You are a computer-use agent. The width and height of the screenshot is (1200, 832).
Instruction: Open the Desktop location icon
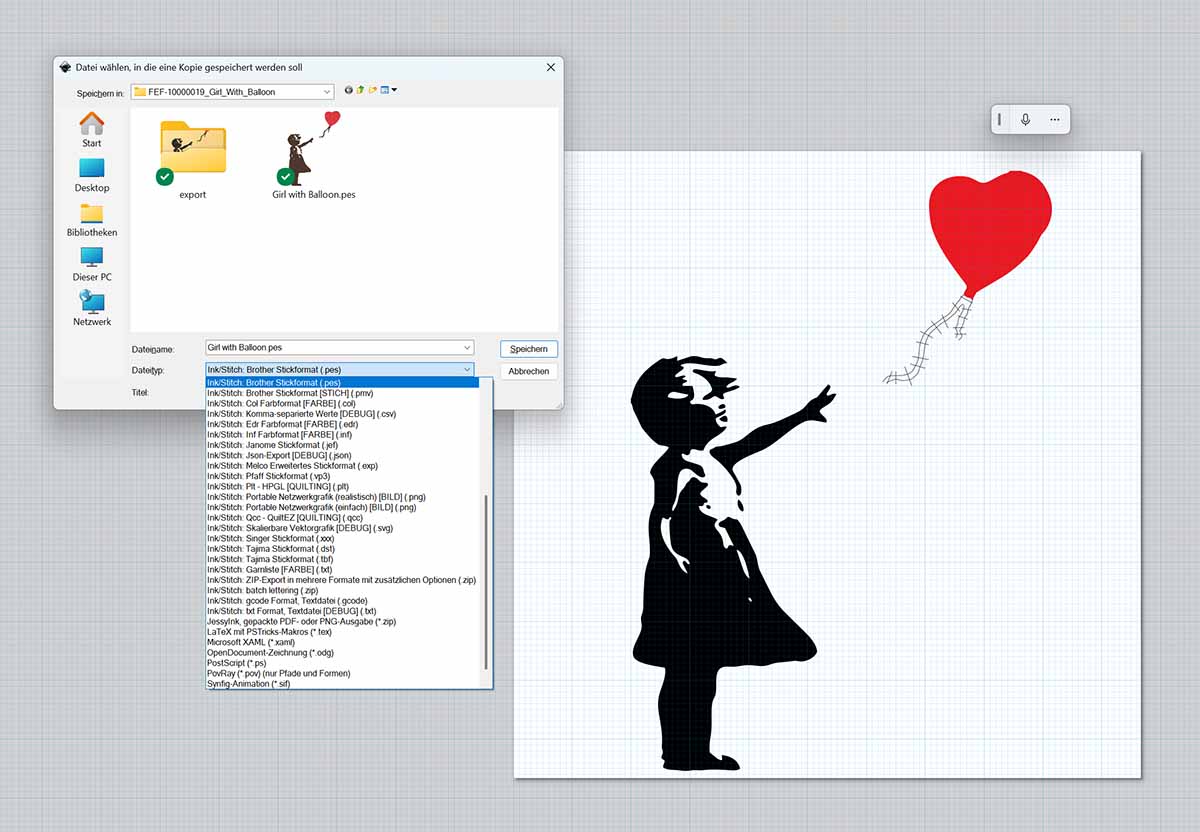(x=91, y=166)
